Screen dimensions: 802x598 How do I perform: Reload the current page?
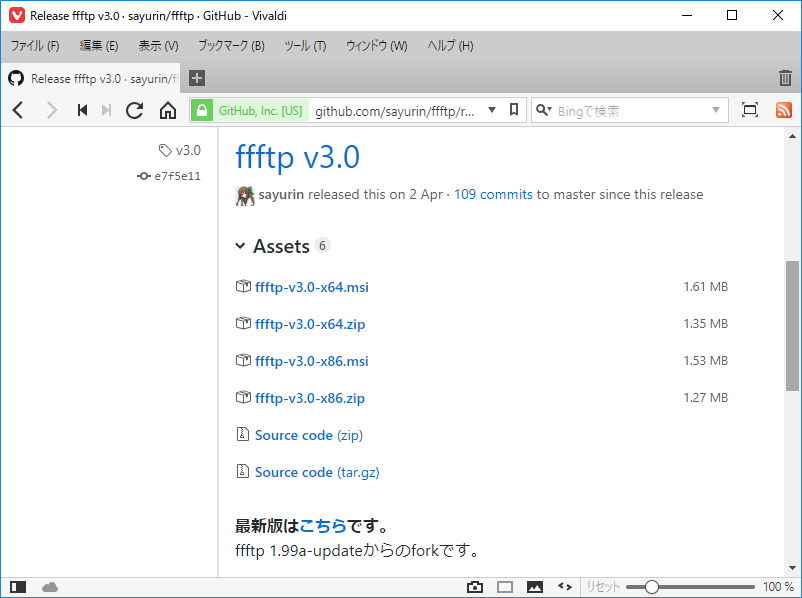click(135, 110)
